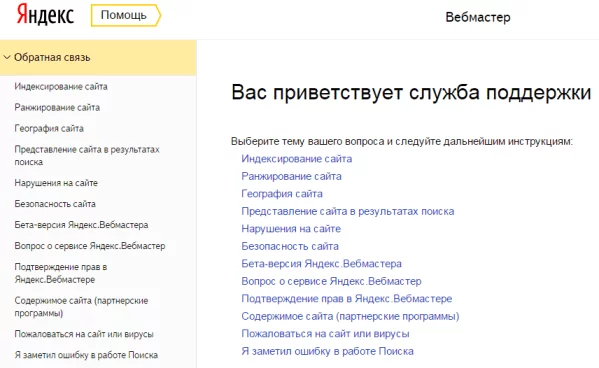
Task: Open Представление сайта в результатах поиска sidebar item
Action: point(87,156)
